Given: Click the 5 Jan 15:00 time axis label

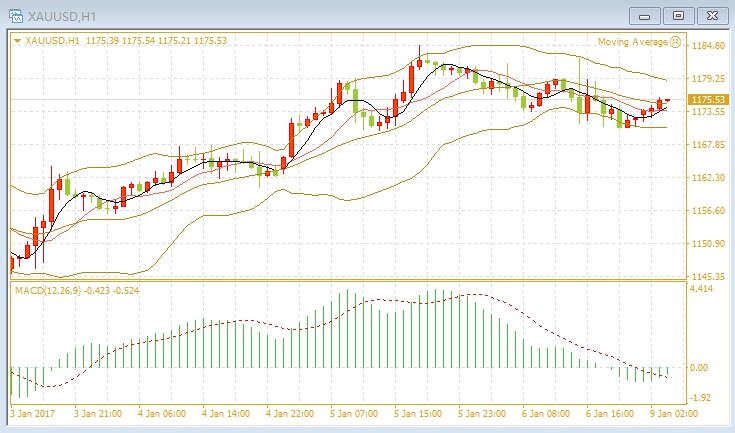Looking at the screenshot, I should (418, 414).
